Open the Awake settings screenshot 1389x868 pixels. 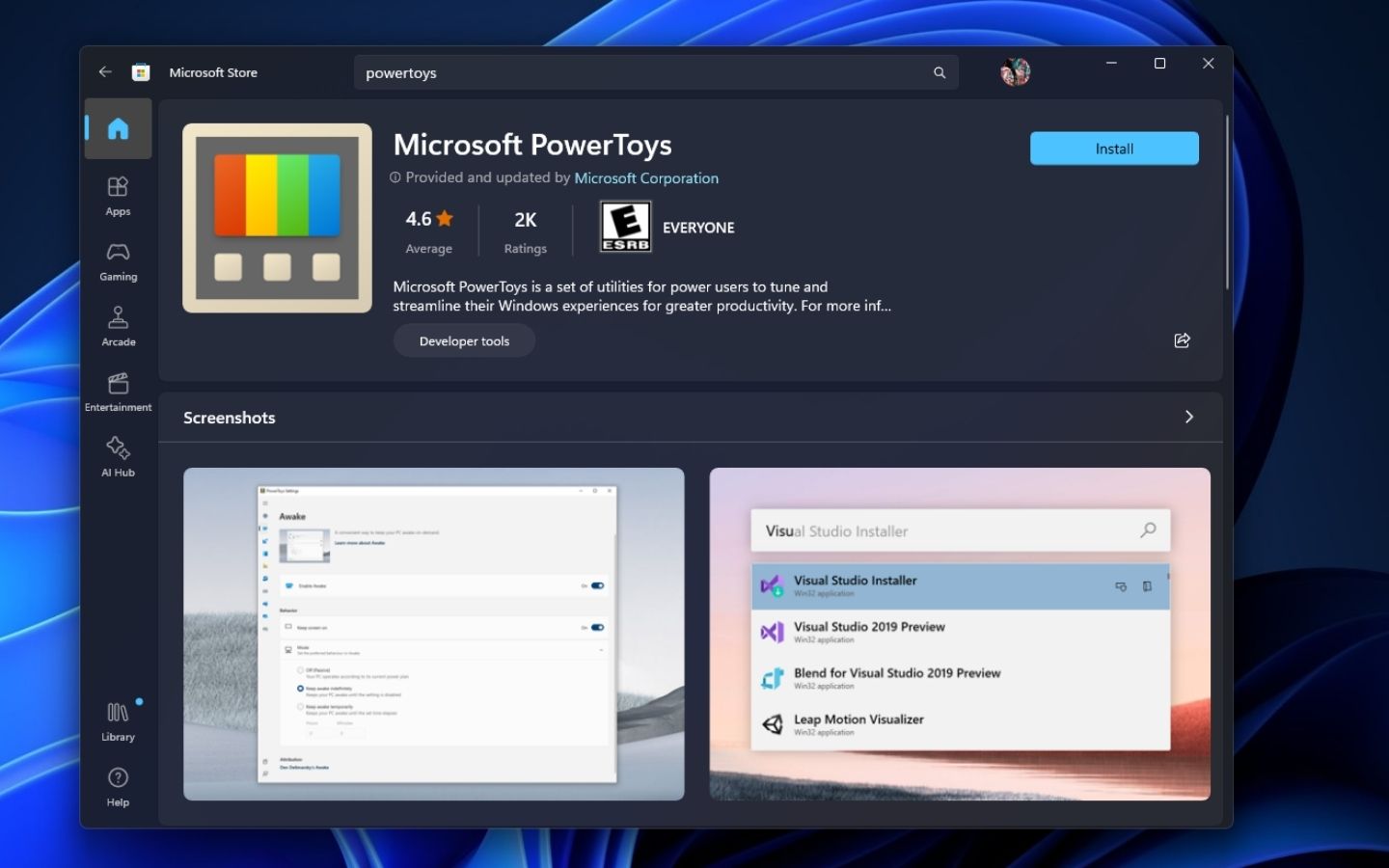click(x=434, y=634)
